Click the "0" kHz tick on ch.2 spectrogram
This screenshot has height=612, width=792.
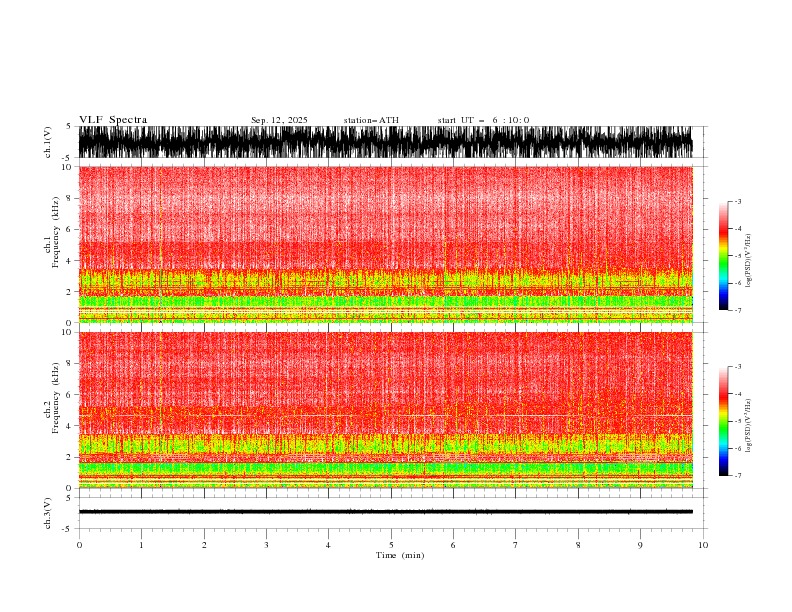tap(69, 488)
